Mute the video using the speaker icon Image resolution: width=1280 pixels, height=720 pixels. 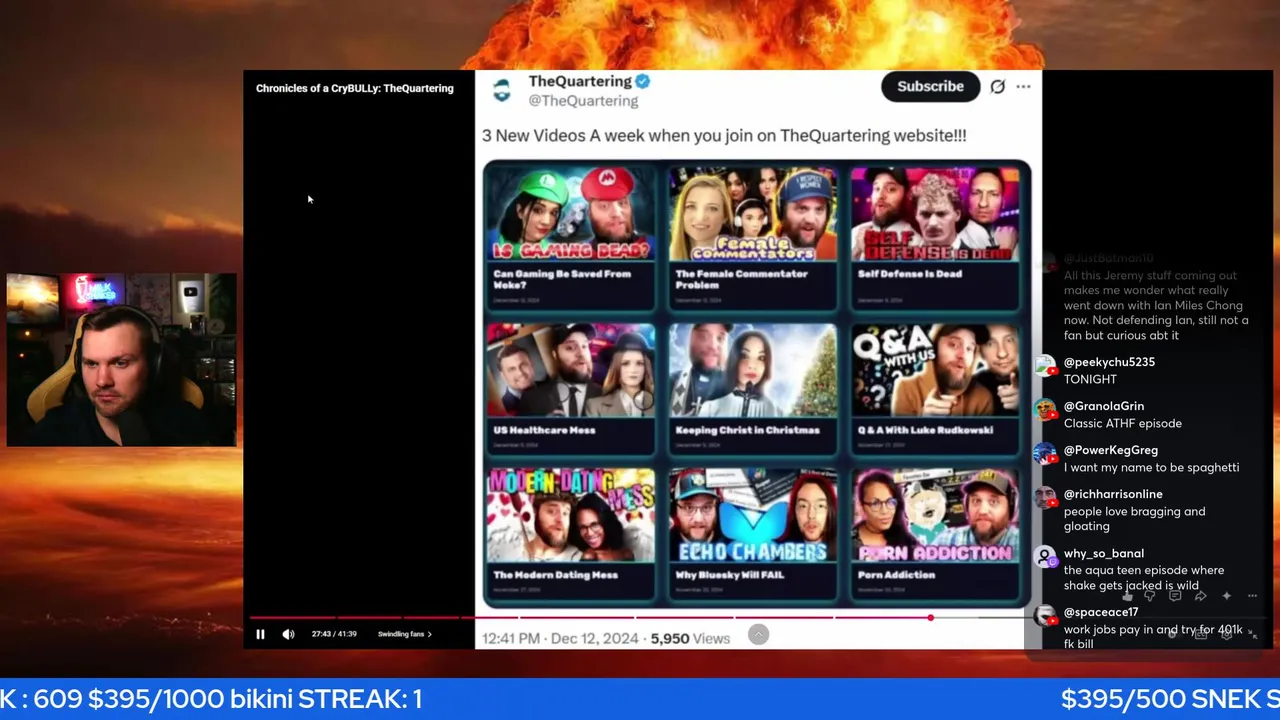(288, 634)
